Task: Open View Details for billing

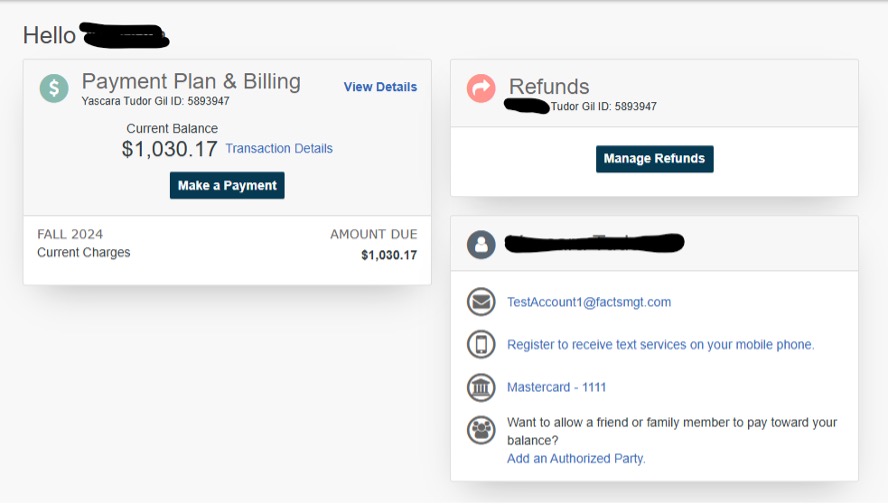Action: (380, 87)
